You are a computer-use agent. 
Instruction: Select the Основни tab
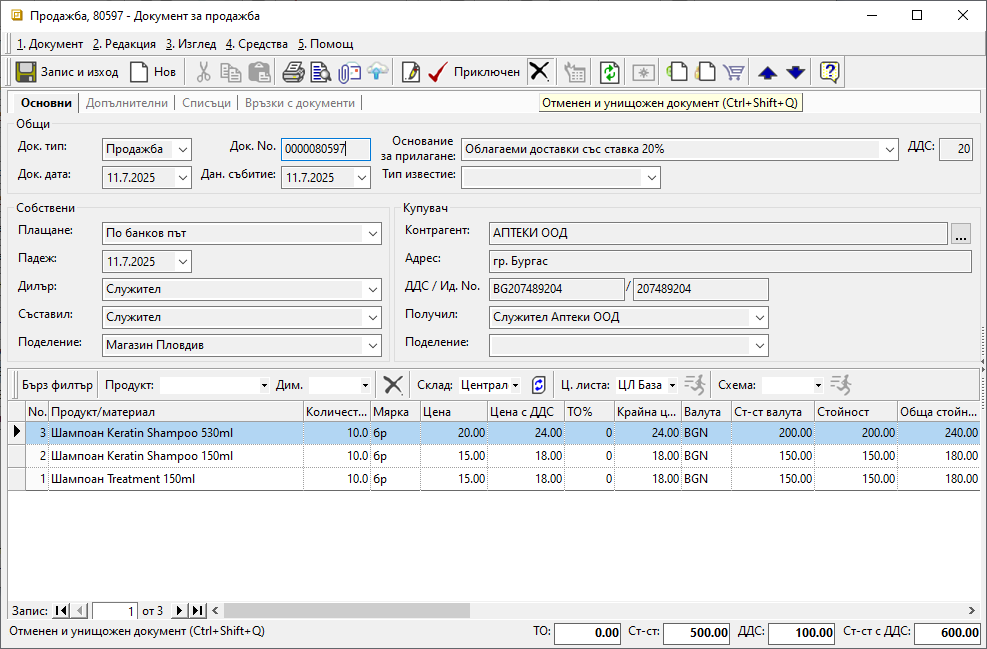click(x=46, y=103)
